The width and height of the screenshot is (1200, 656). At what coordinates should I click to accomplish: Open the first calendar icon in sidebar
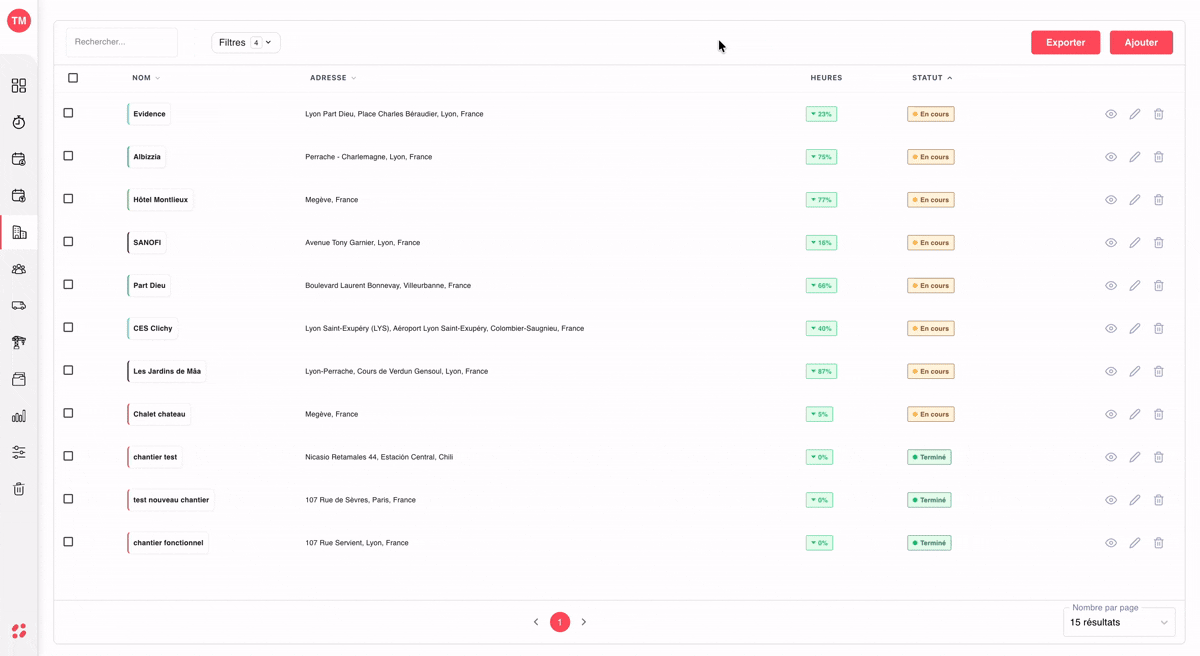[19, 159]
